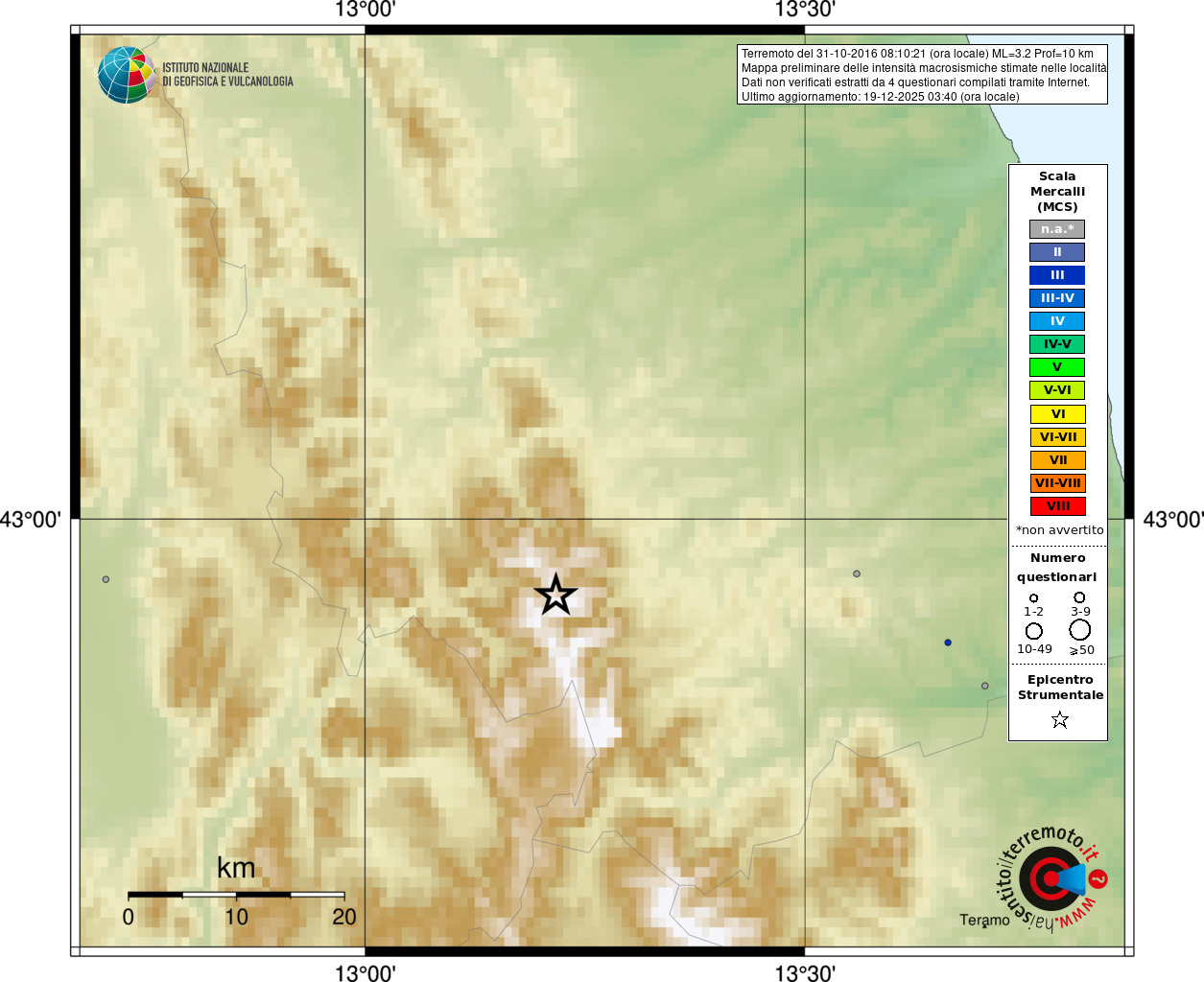Click the VI-VII intensity legend swatch
1204x982 pixels.
click(x=1057, y=437)
